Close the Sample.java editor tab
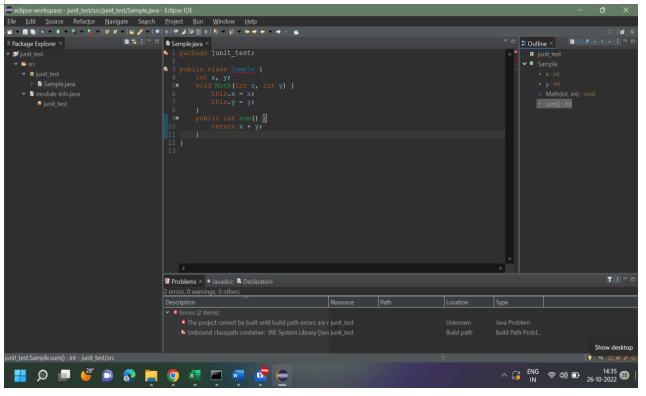The height and width of the screenshot is (396, 646). [207, 43]
